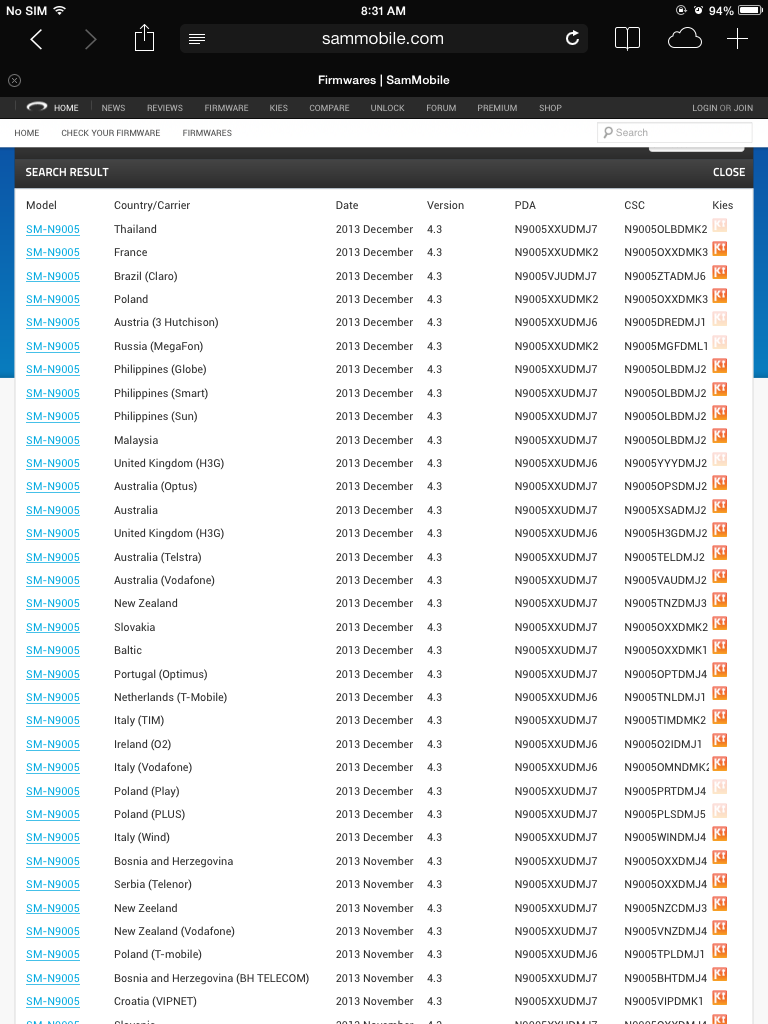Select PDA value N9005VJUDMJ7
Viewport: 768px width, 1024px height.
556,276
